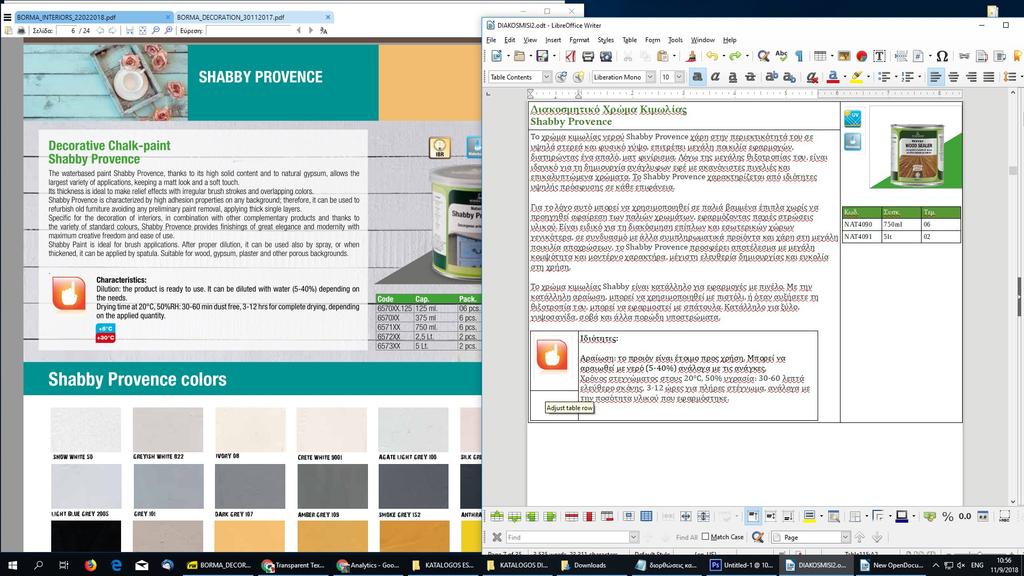
Task: Click the Print icon in Writer toolbar
Action: click(588, 57)
